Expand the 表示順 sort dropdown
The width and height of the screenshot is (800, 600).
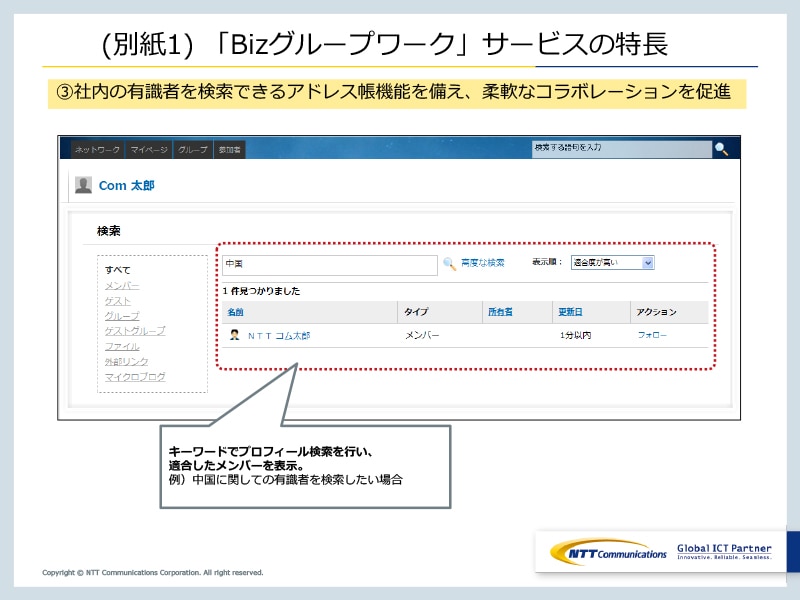point(612,262)
